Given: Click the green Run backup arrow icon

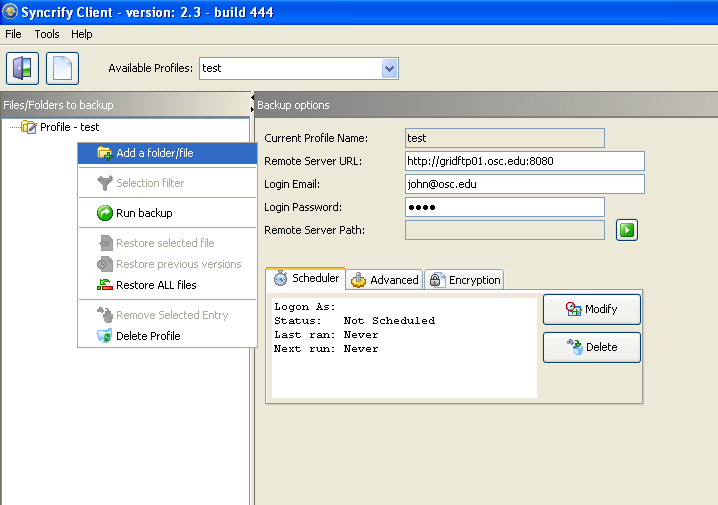Looking at the screenshot, I should click(104, 213).
